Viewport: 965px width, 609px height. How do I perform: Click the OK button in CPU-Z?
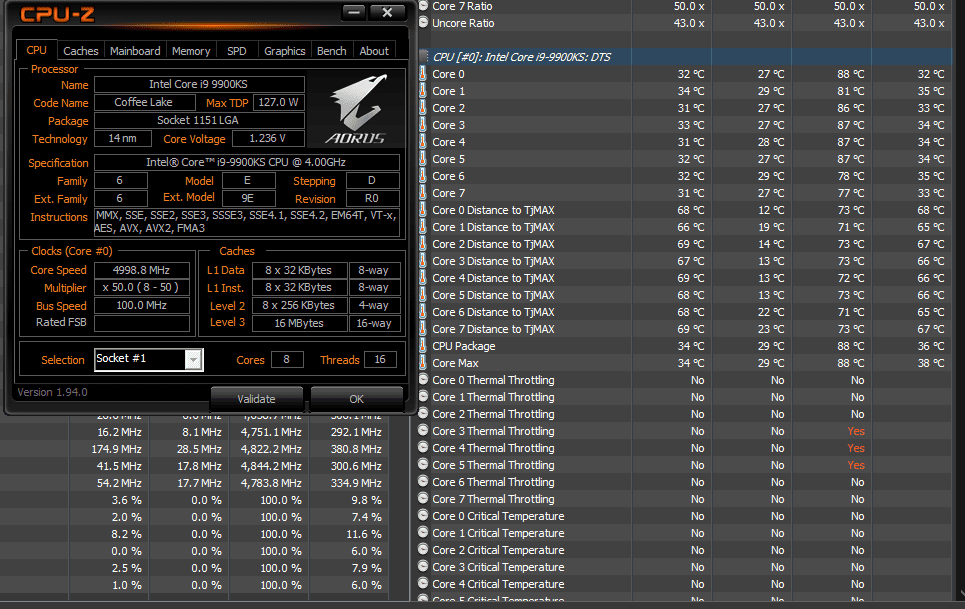pos(357,399)
